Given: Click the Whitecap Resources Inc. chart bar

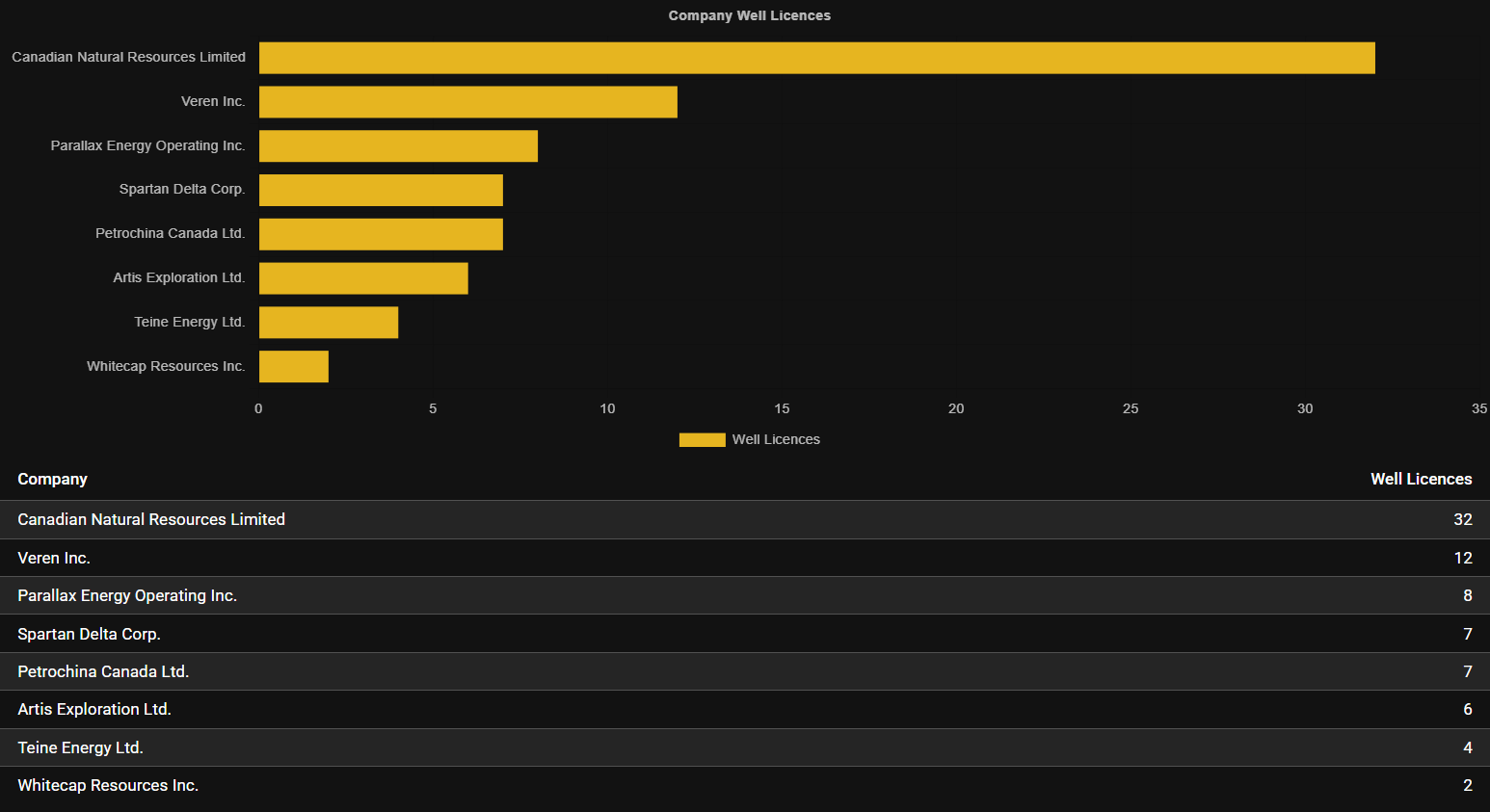Looking at the screenshot, I should click(x=294, y=367).
